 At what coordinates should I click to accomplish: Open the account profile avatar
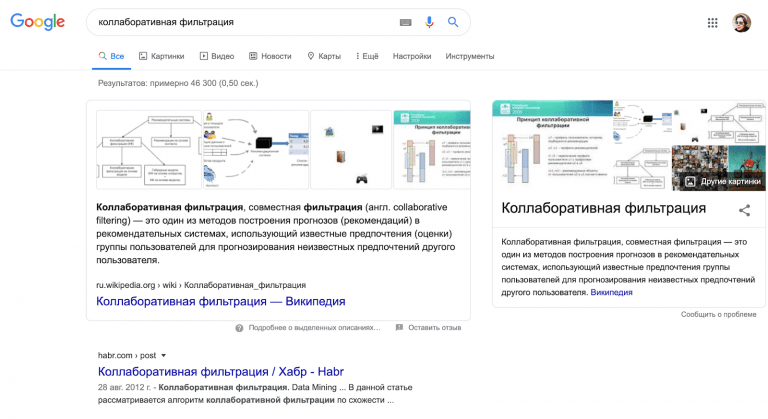point(742,23)
